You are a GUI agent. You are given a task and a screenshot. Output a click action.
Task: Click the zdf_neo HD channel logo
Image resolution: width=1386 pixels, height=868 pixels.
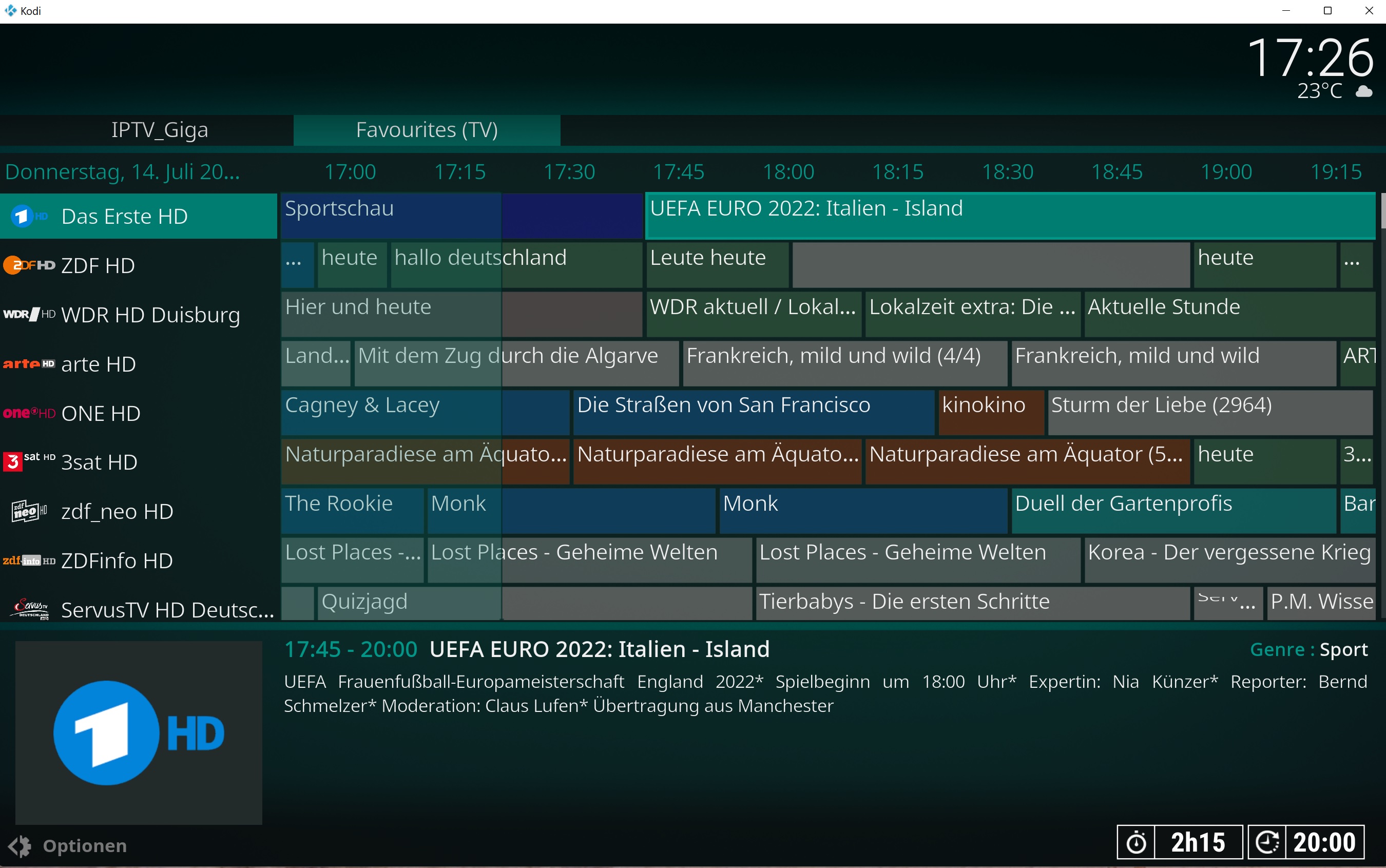coord(29,511)
